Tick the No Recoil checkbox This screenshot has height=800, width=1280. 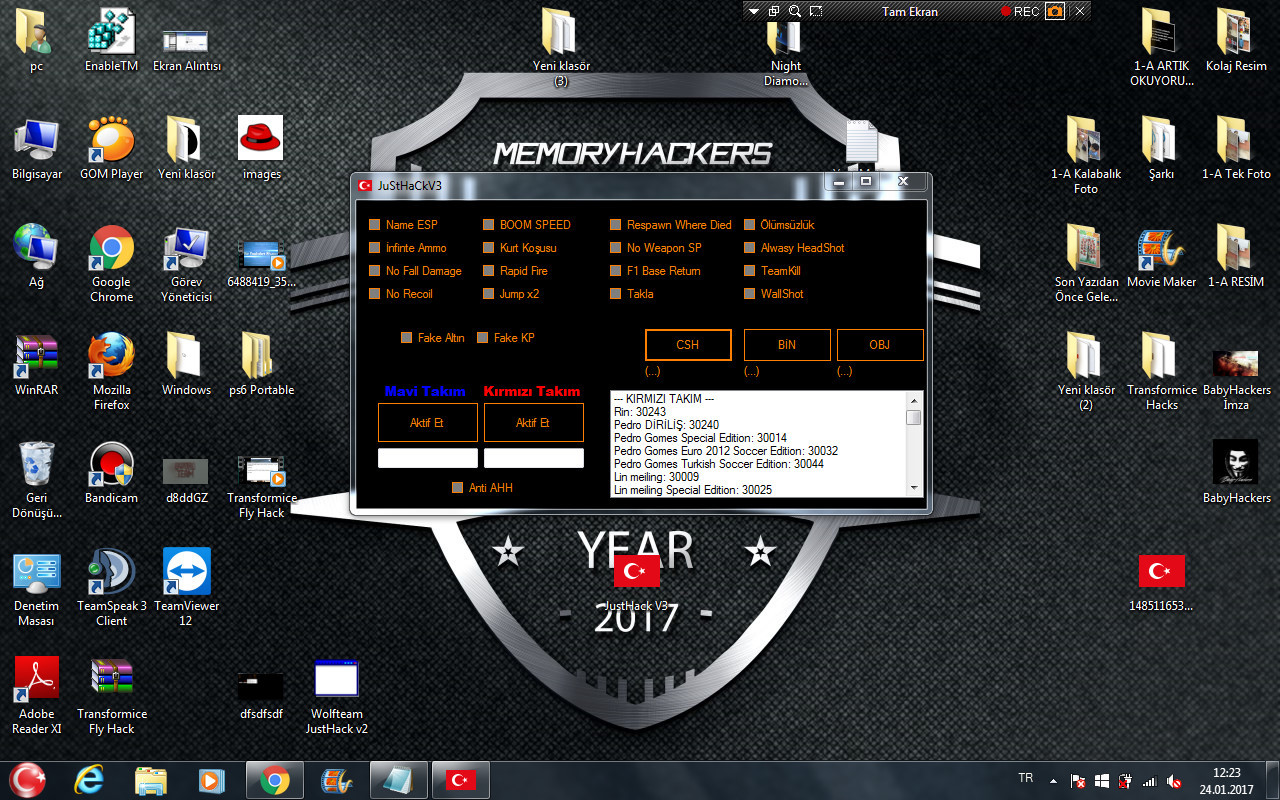375,294
